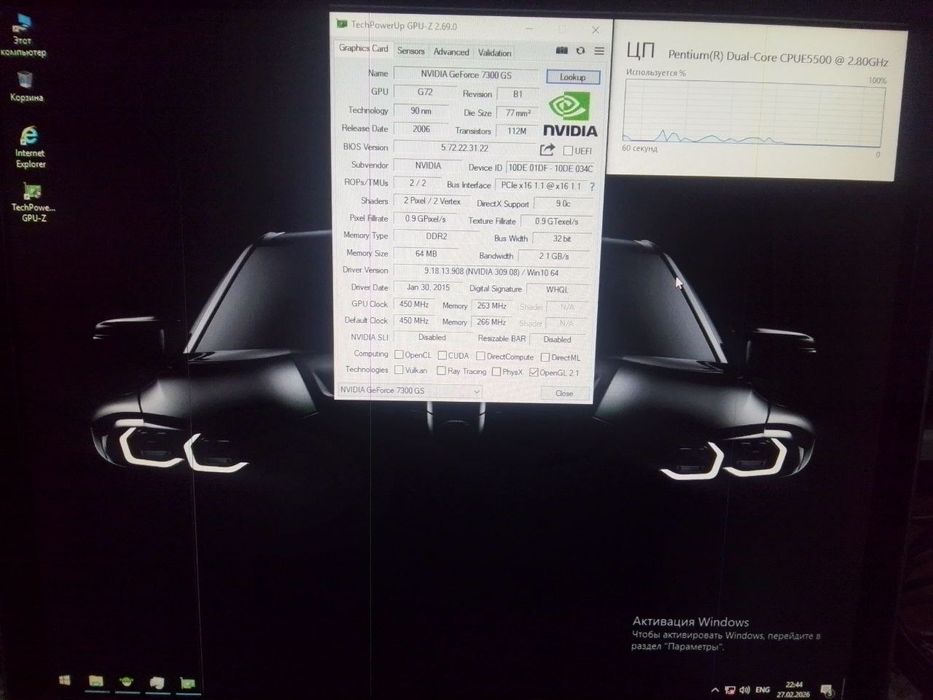Click the Name field NVIDIA GeForce 7300 GS
Screen dimensions: 933x700
coord(466,74)
